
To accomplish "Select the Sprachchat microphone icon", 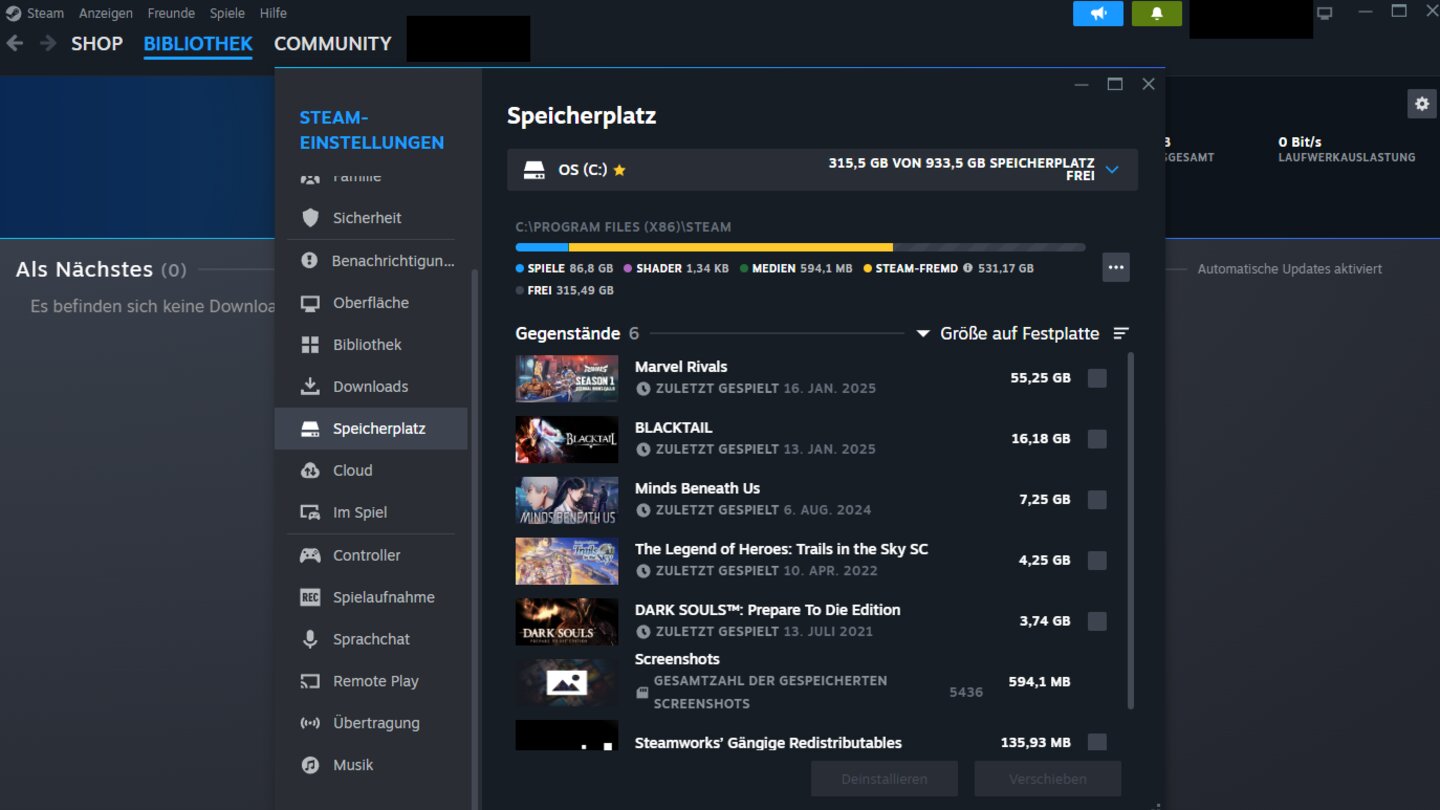I will 310,639.
